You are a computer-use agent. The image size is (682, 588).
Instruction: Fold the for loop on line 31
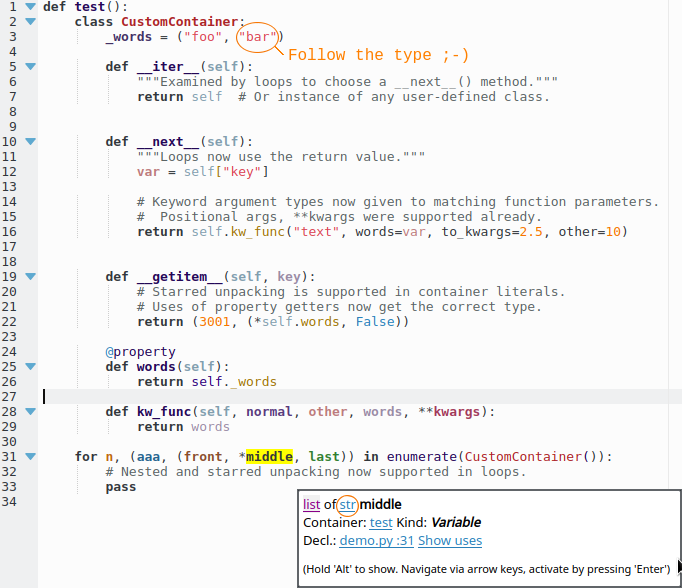pyautogui.click(x=30, y=457)
